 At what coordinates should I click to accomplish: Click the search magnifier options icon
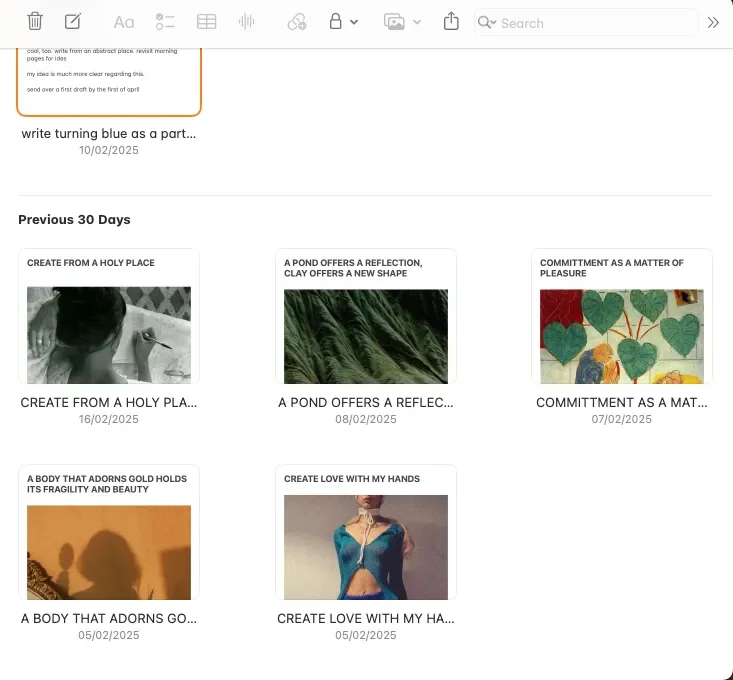pyautogui.click(x=487, y=22)
